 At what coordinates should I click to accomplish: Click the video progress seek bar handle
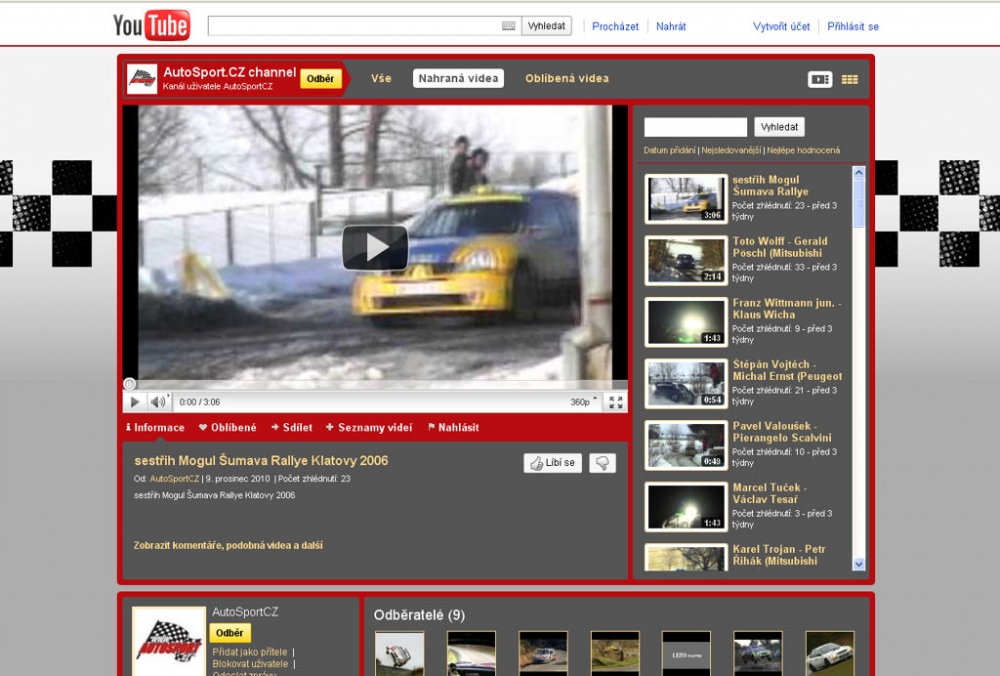pos(129,384)
